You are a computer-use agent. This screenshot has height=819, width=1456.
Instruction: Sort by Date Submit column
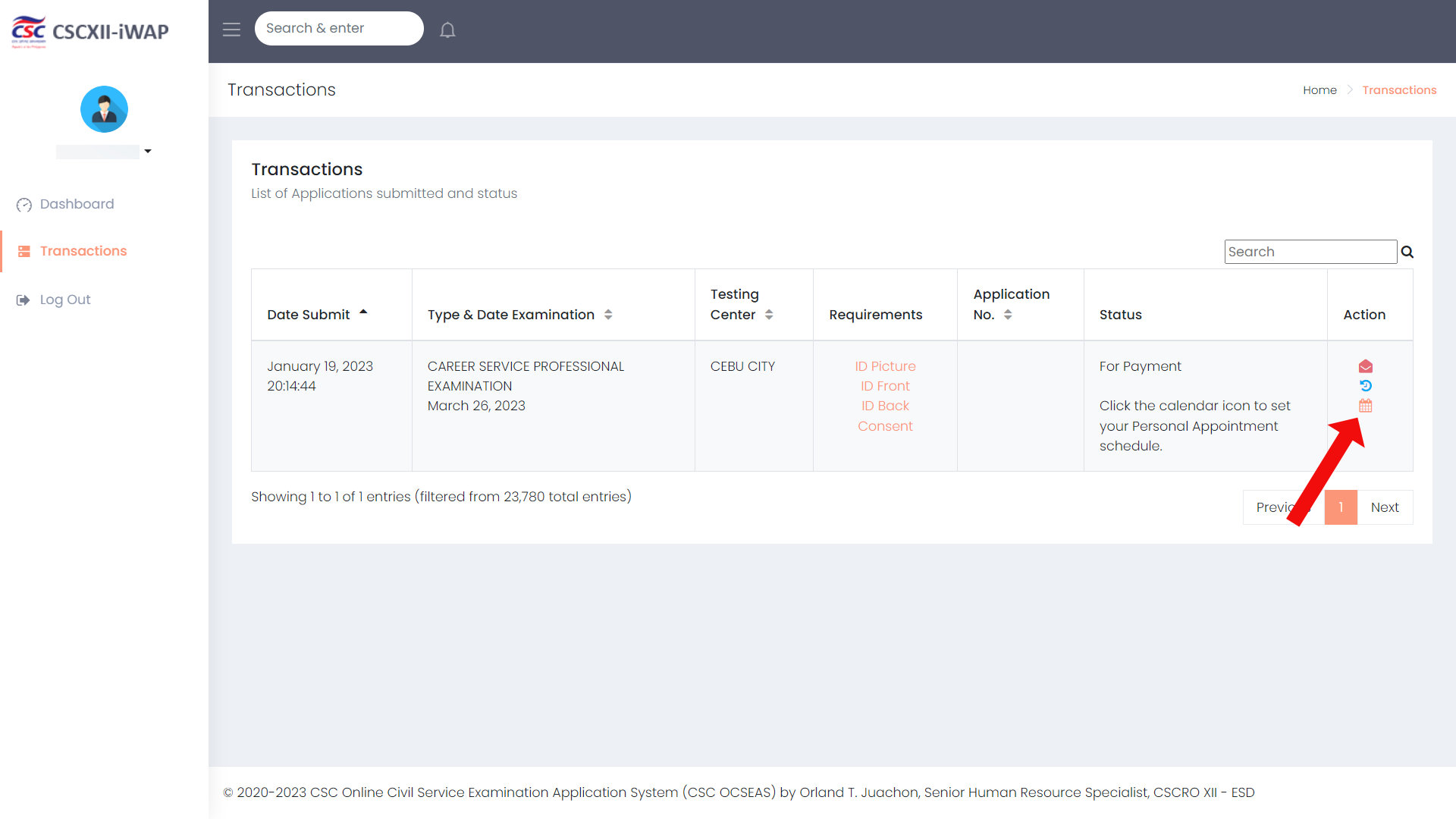point(331,305)
